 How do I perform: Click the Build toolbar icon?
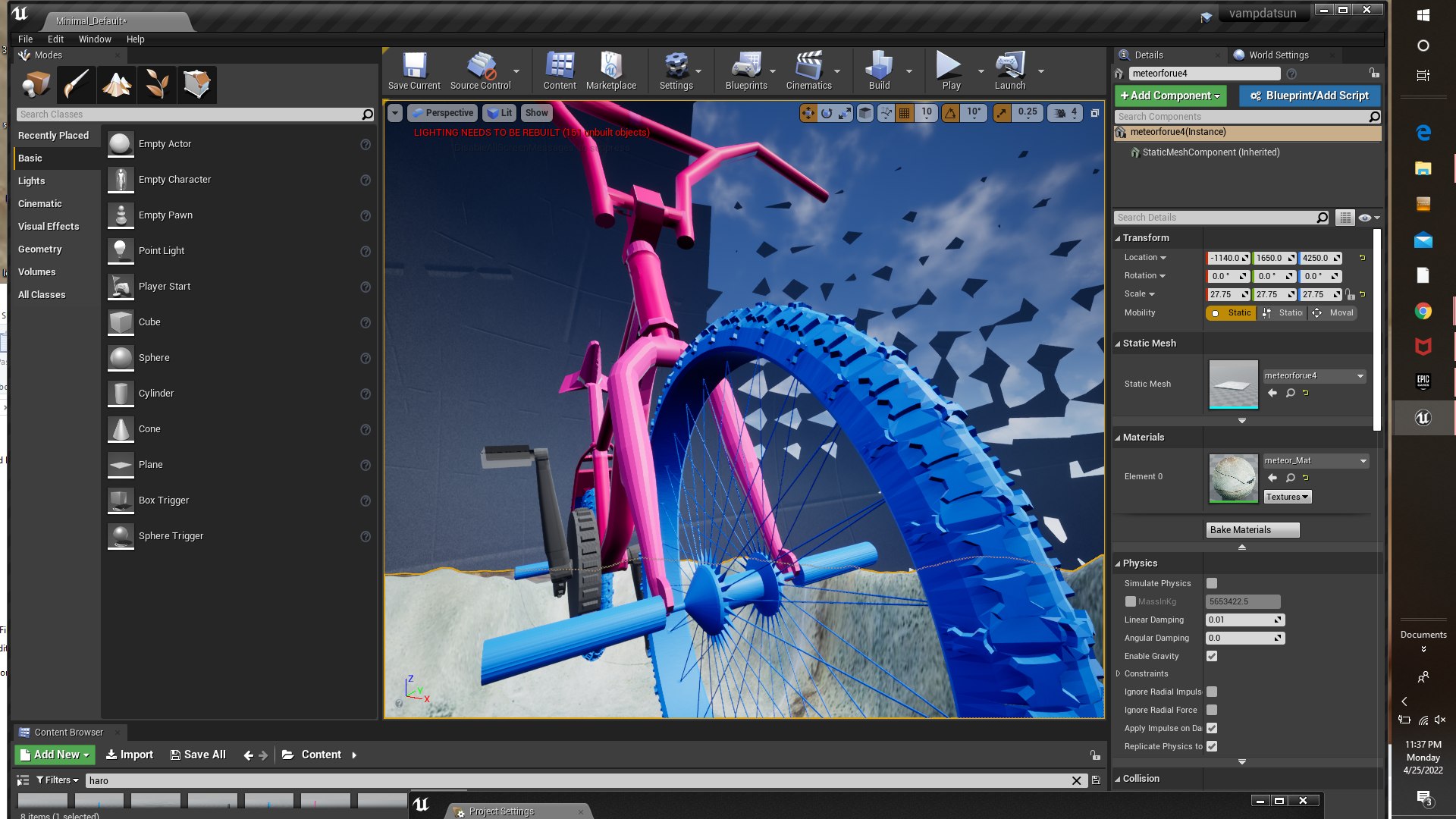point(880,71)
